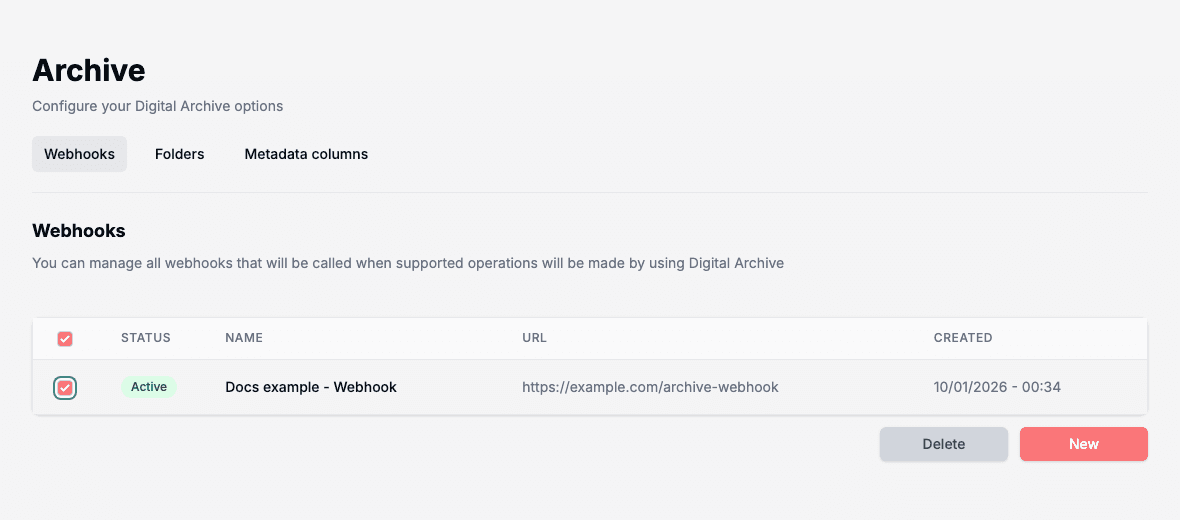Click the NAME column header

pyautogui.click(x=244, y=338)
